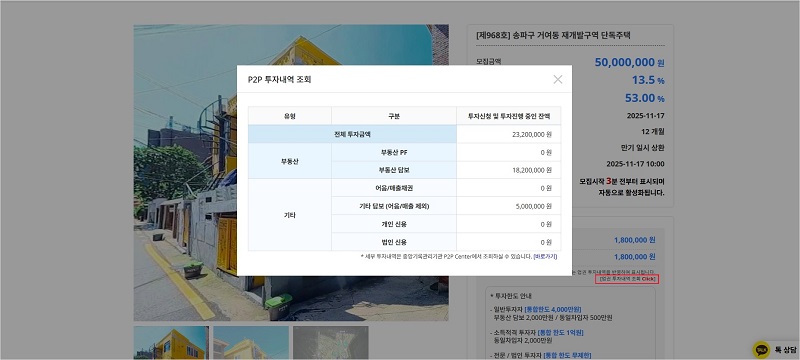Select the first yellow house thumbnail
The image size is (800, 360).
click(x=171, y=343)
